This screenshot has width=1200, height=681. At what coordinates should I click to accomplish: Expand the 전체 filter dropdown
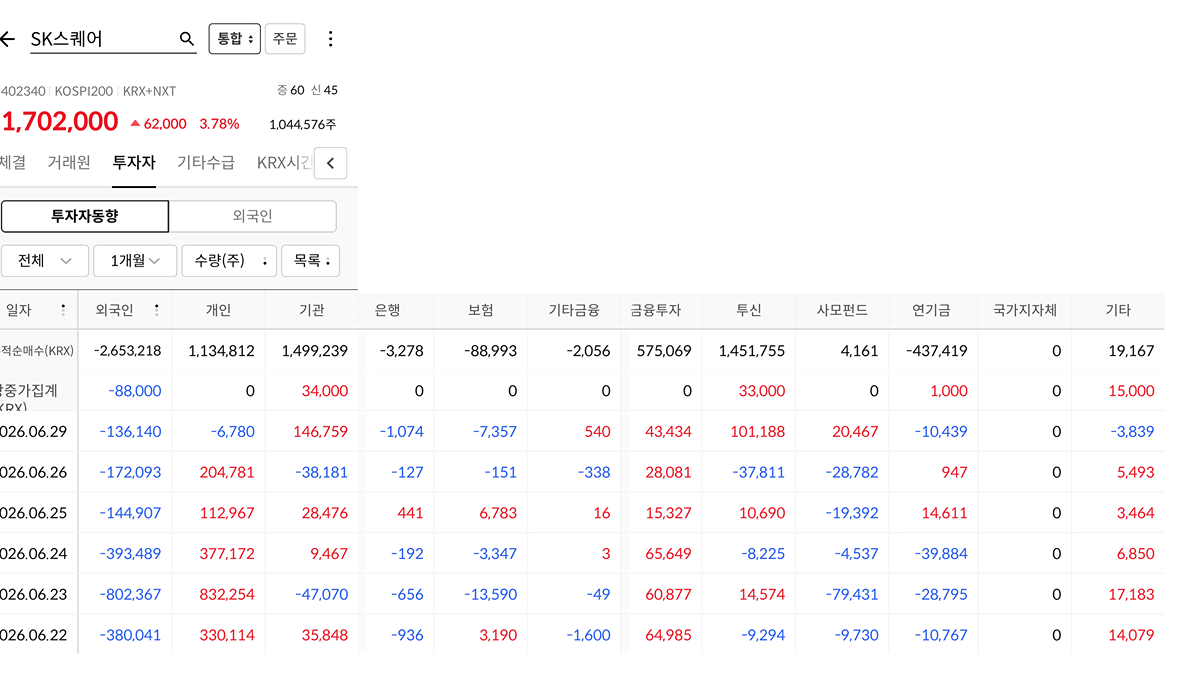(45, 260)
